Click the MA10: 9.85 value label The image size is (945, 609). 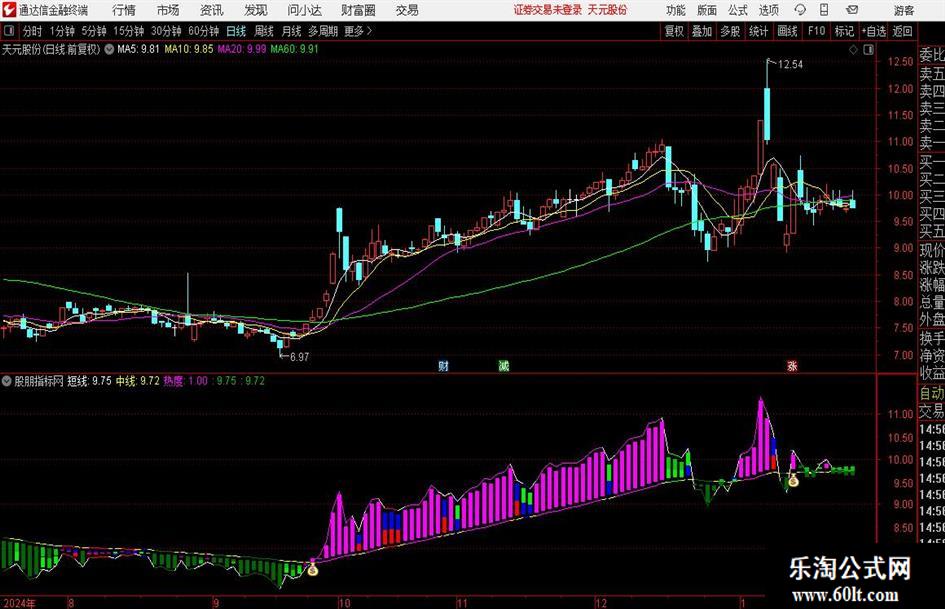189,49
